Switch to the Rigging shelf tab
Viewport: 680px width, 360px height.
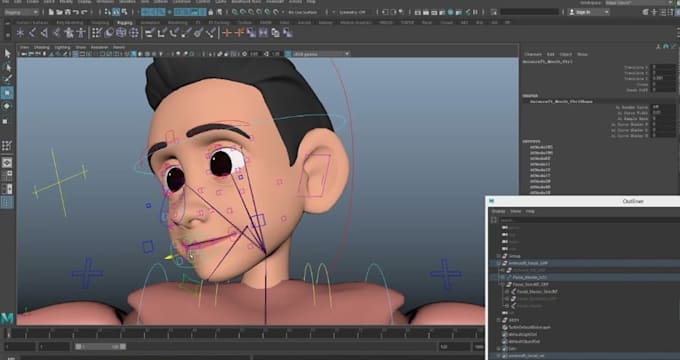coord(125,23)
